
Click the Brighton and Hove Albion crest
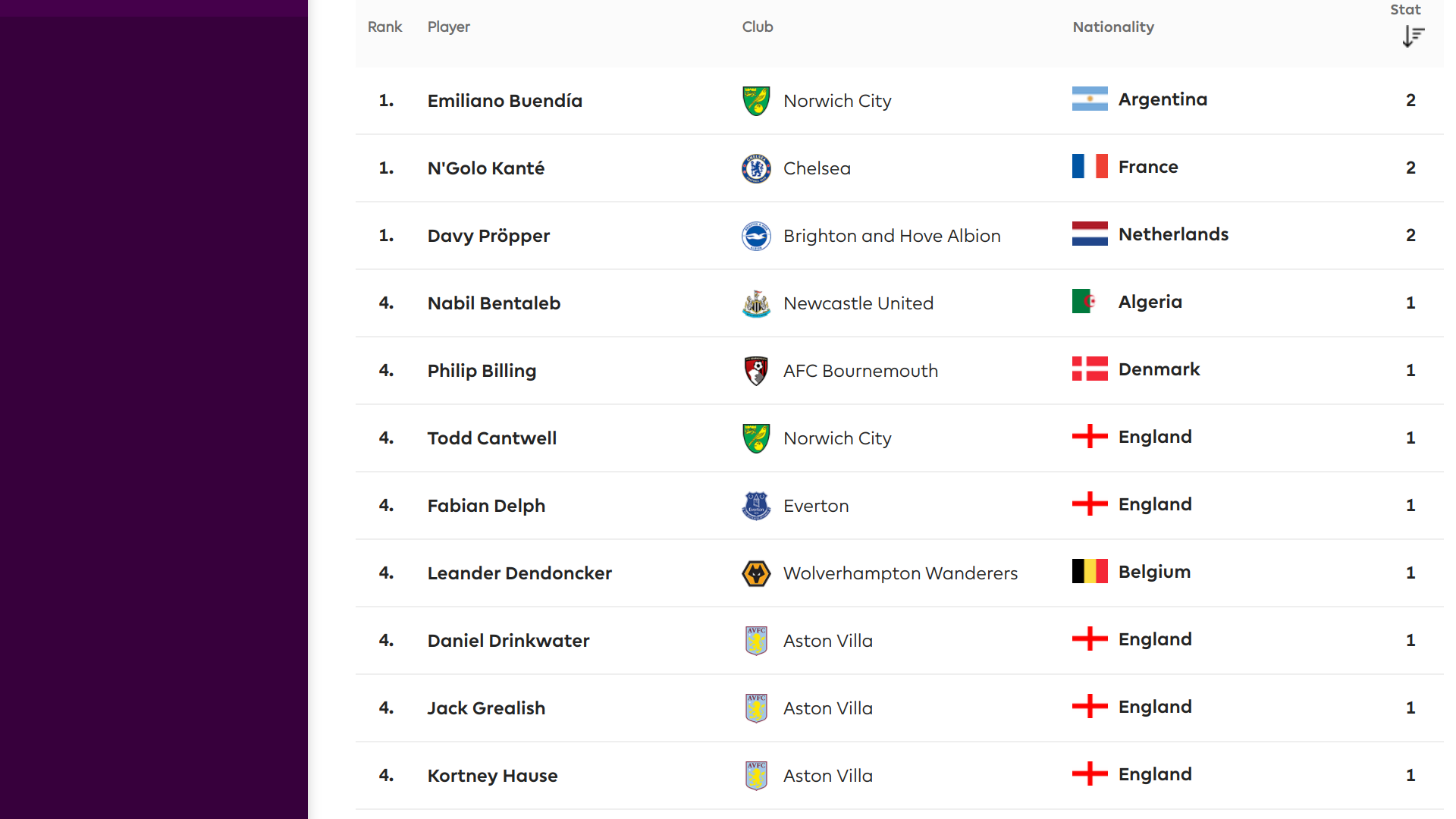[756, 236]
